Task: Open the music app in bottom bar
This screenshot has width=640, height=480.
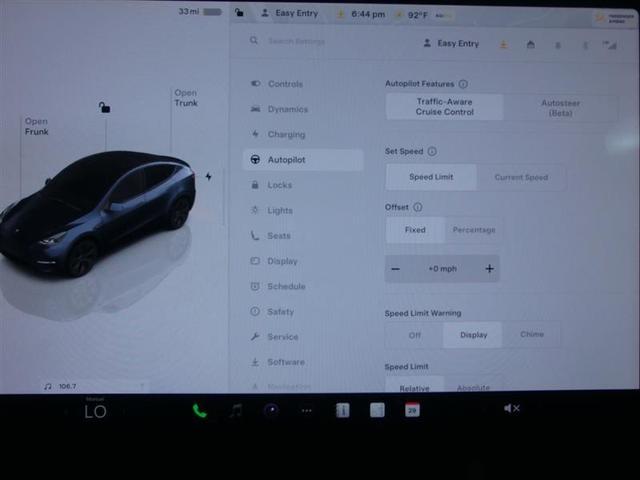Action: point(236,410)
